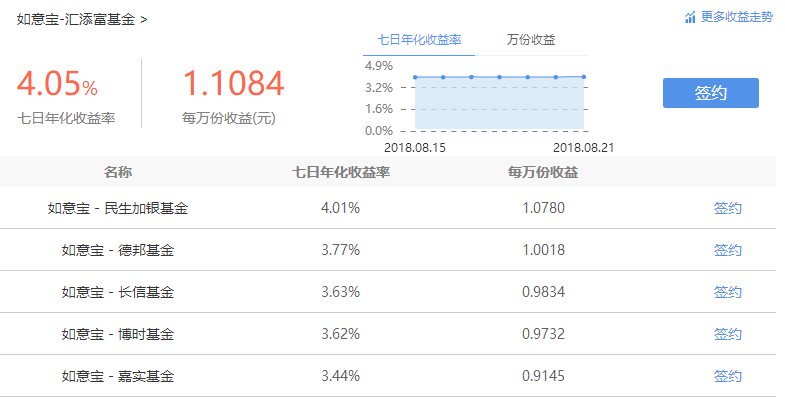
Task: Select the 如意宝 - 民生加银基金 row name
Action: pyautogui.click(x=118, y=208)
